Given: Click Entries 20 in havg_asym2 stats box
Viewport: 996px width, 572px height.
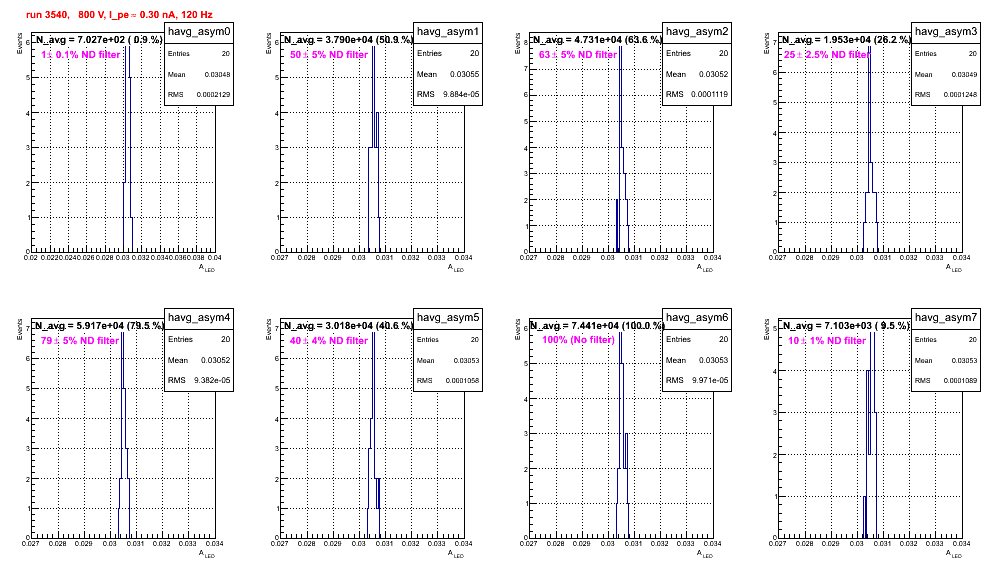Looking at the screenshot, I should coord(697,53).
